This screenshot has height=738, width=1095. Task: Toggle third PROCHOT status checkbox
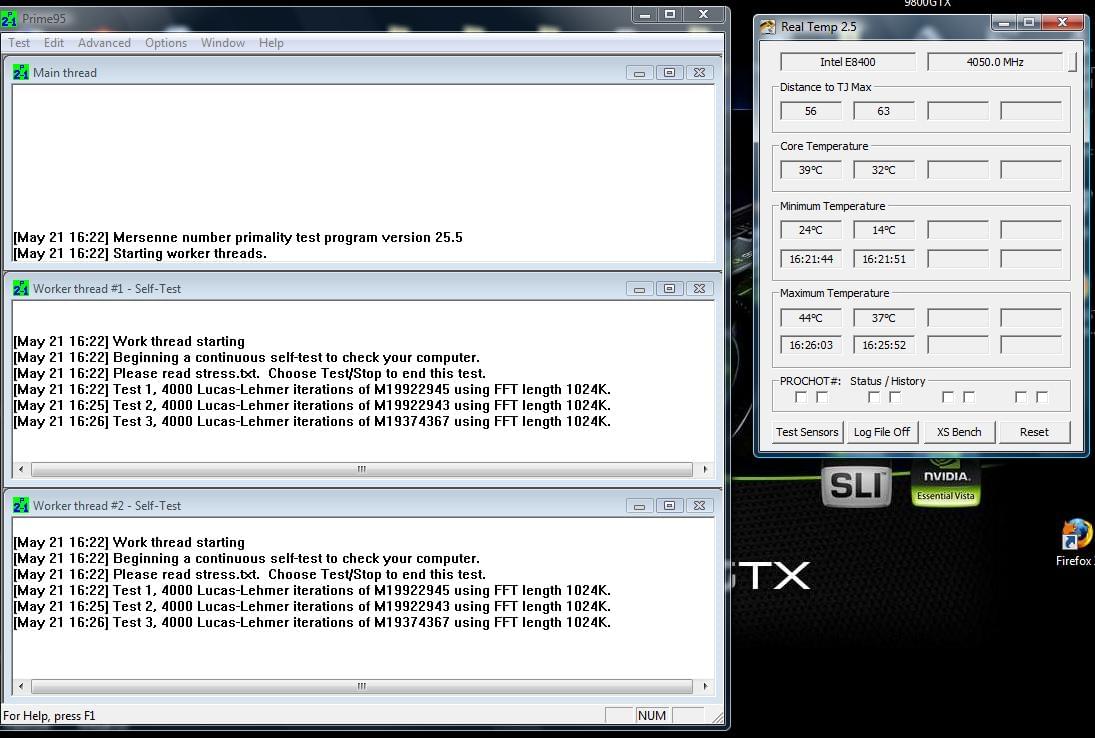(x=874, y=397)
